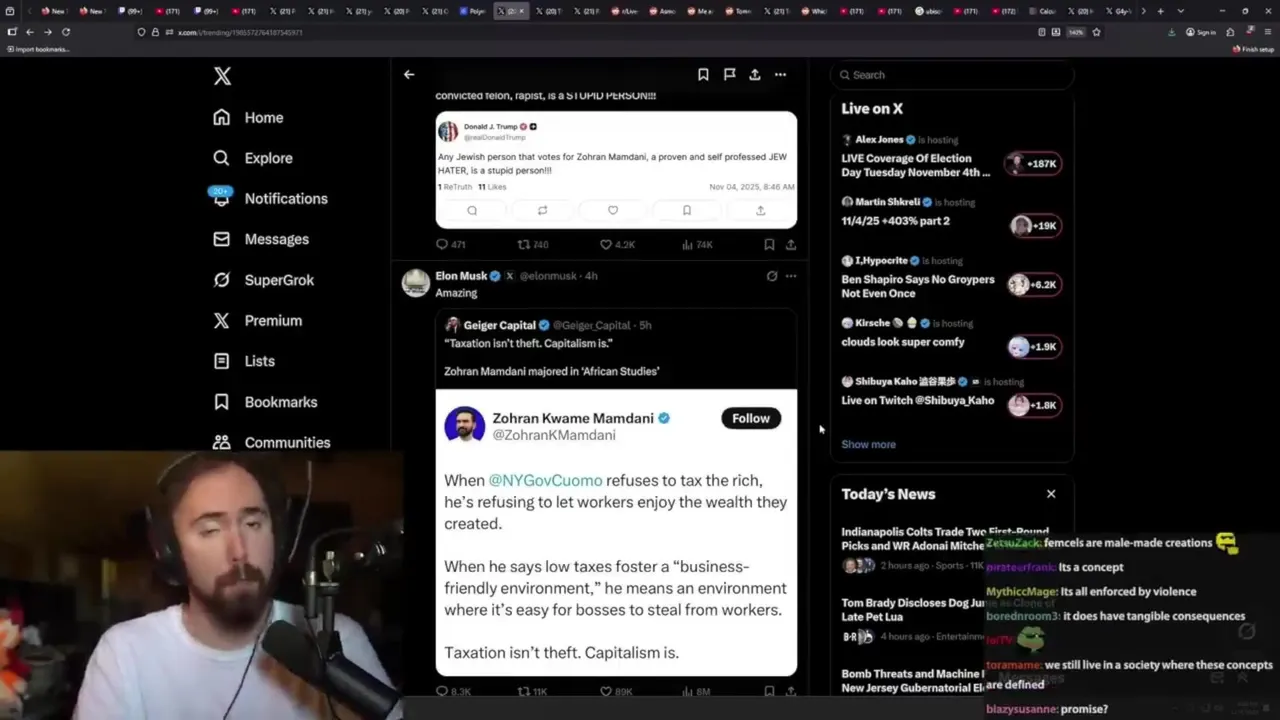Open a new browser tab
Screen dimensions: 1280x720
(1160, 11)
